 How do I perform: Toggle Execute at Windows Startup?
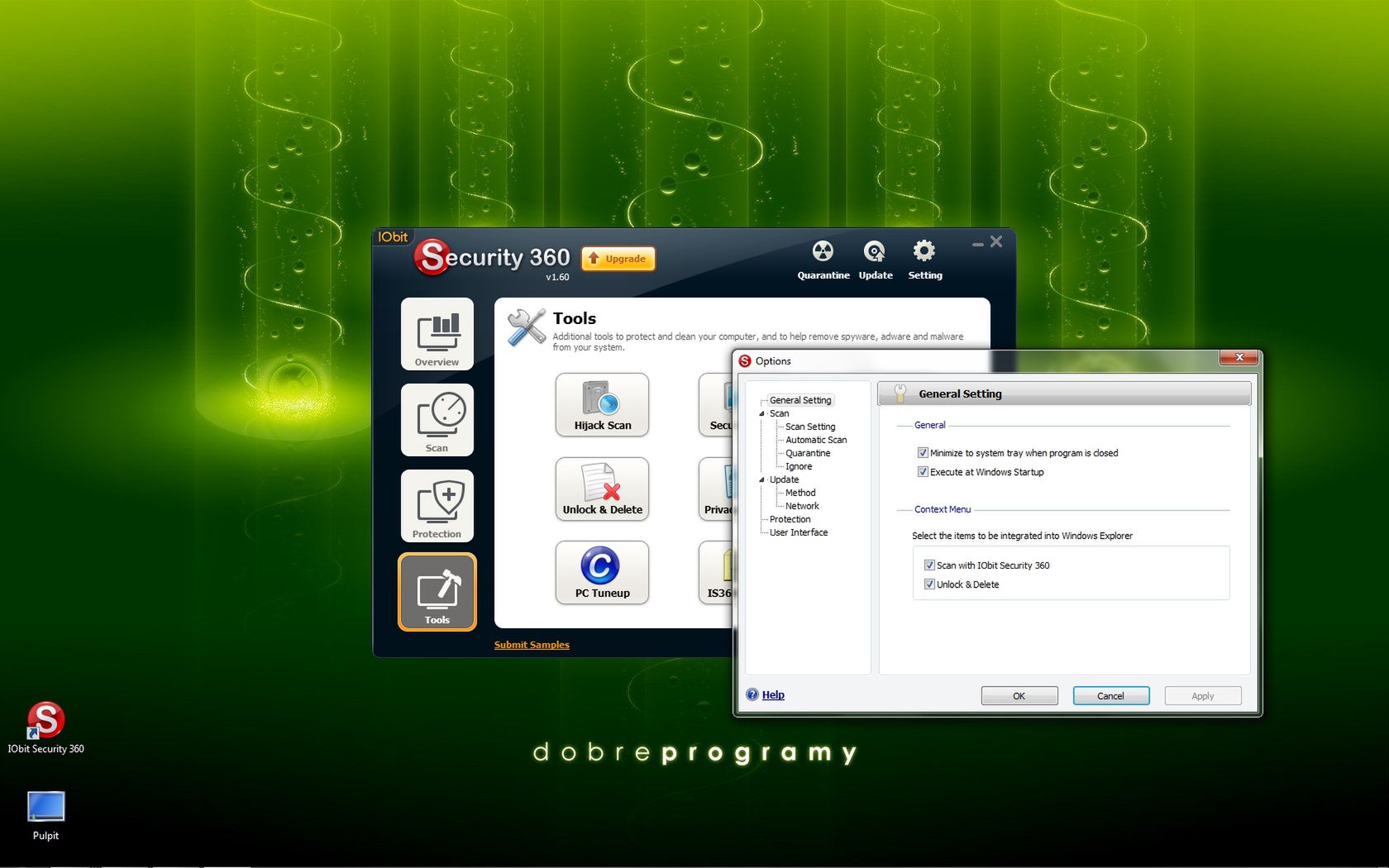click(923, 472)
